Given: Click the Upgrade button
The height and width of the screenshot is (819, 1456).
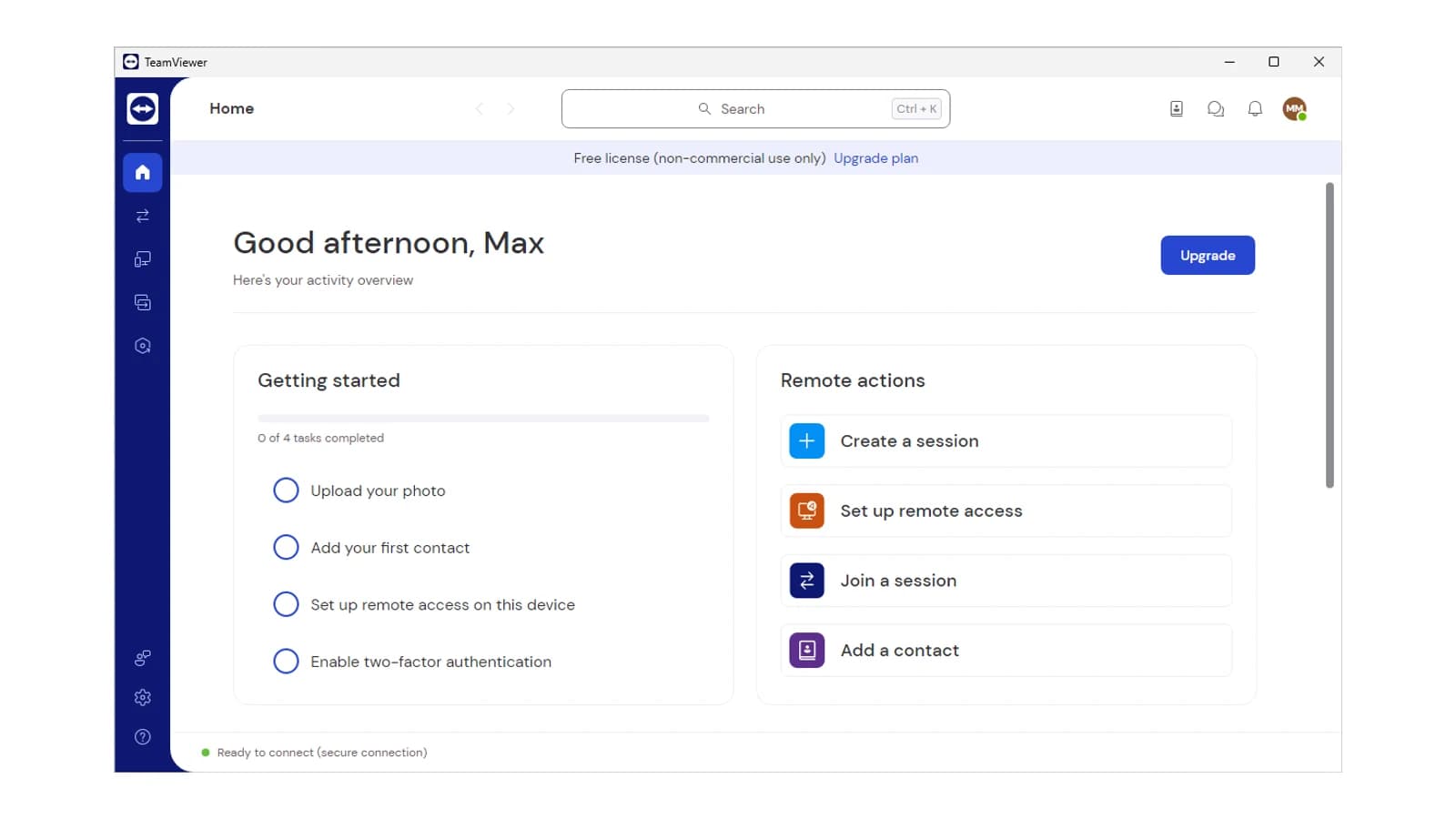Looking at the screenshot, I should (x=1208, y=256).
